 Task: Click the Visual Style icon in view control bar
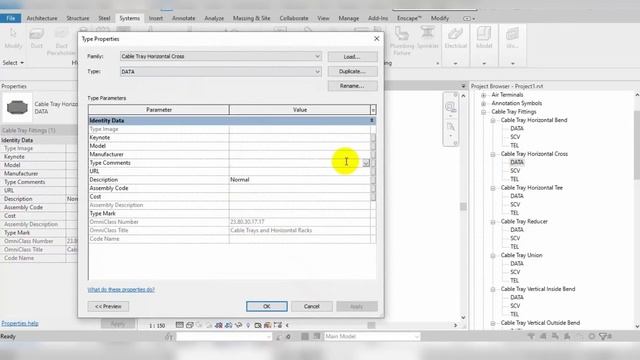[189, 325]
